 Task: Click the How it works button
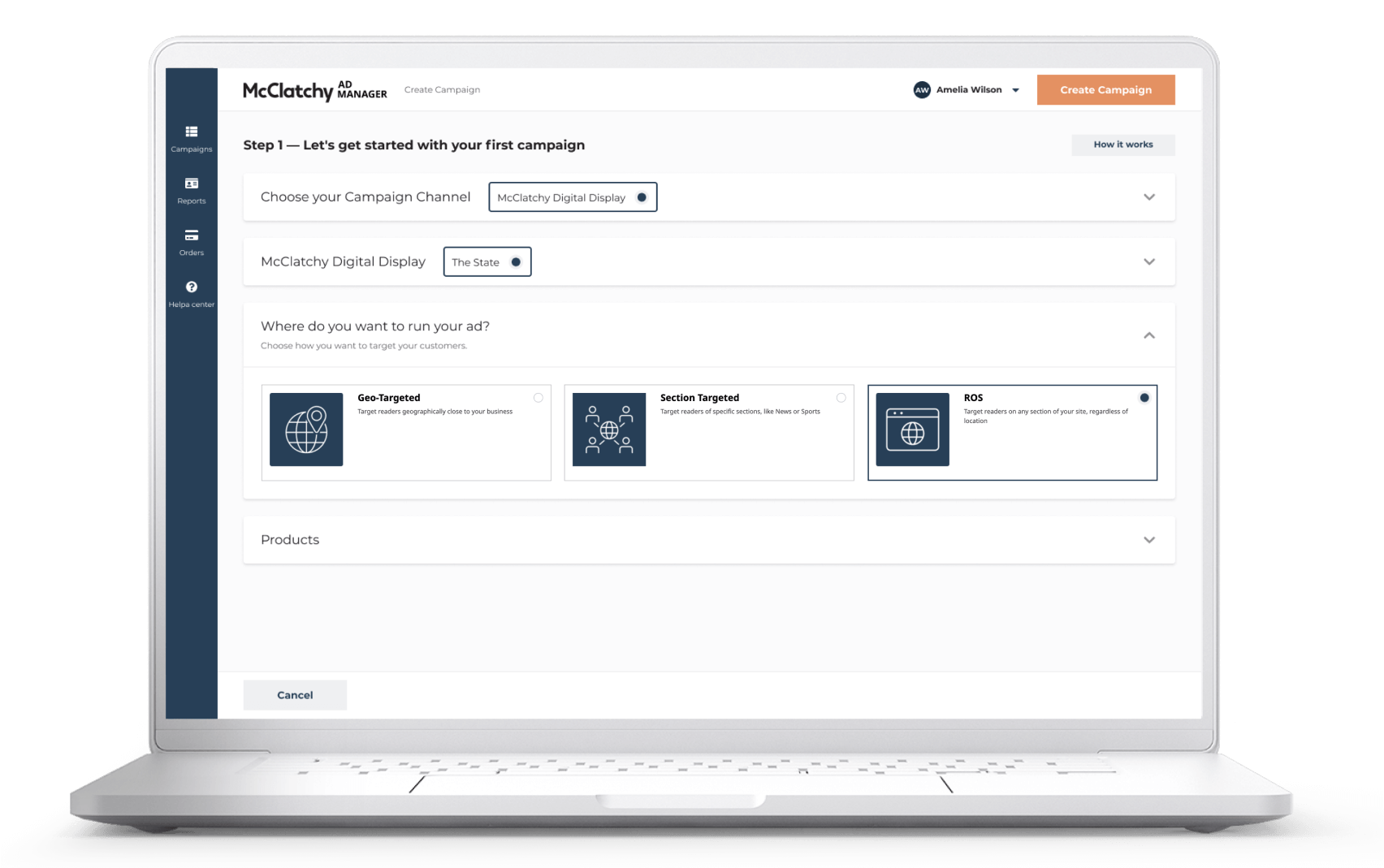point(1122,145)
